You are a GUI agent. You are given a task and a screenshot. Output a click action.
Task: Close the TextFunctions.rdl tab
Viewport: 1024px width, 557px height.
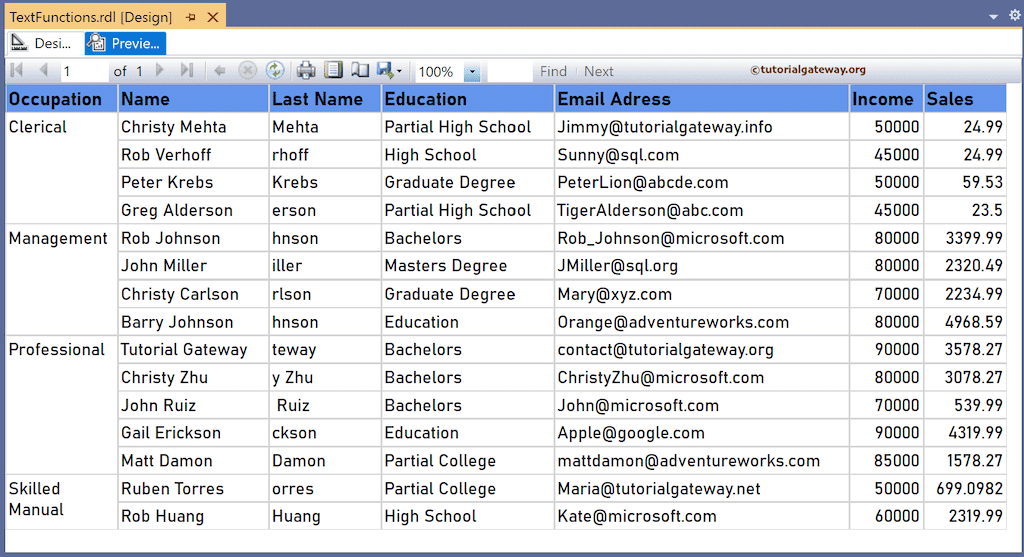[x=213, y=17]
